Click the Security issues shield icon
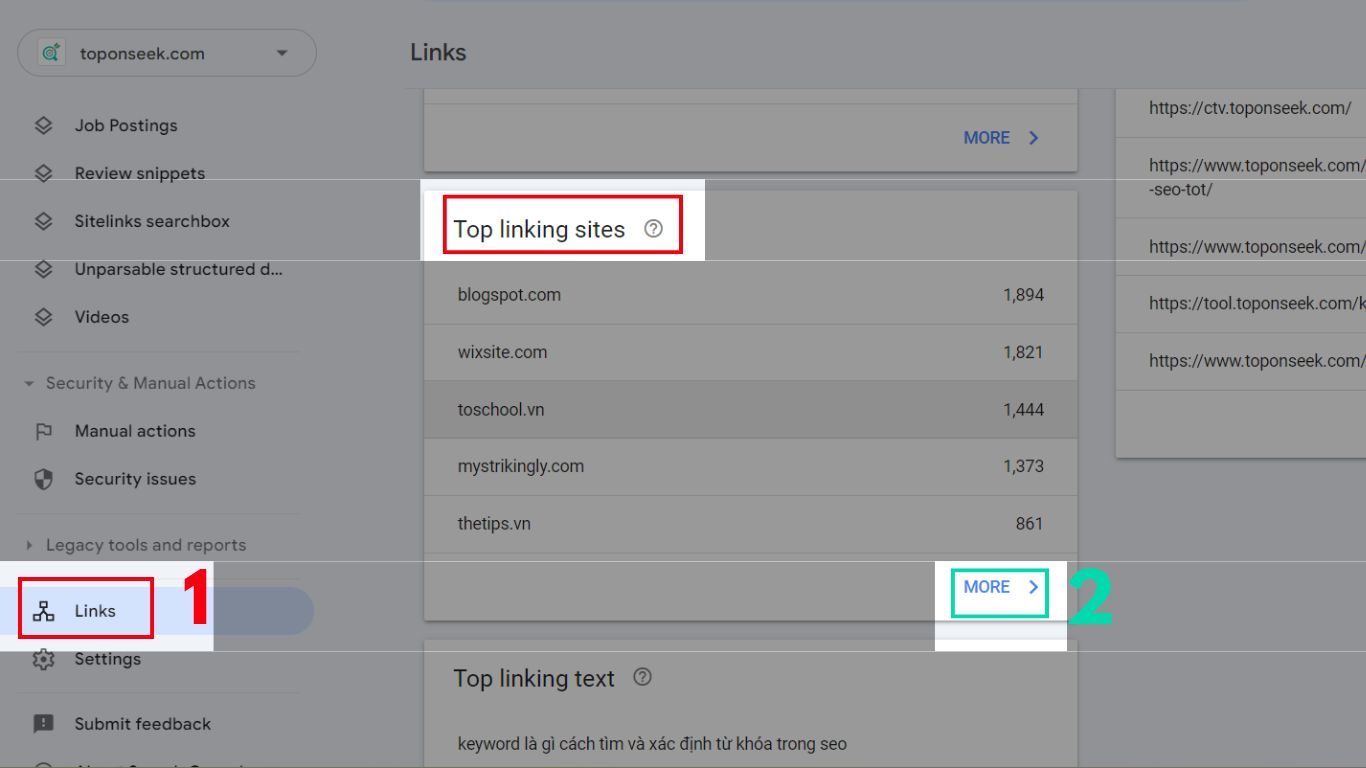 [43, 479]
